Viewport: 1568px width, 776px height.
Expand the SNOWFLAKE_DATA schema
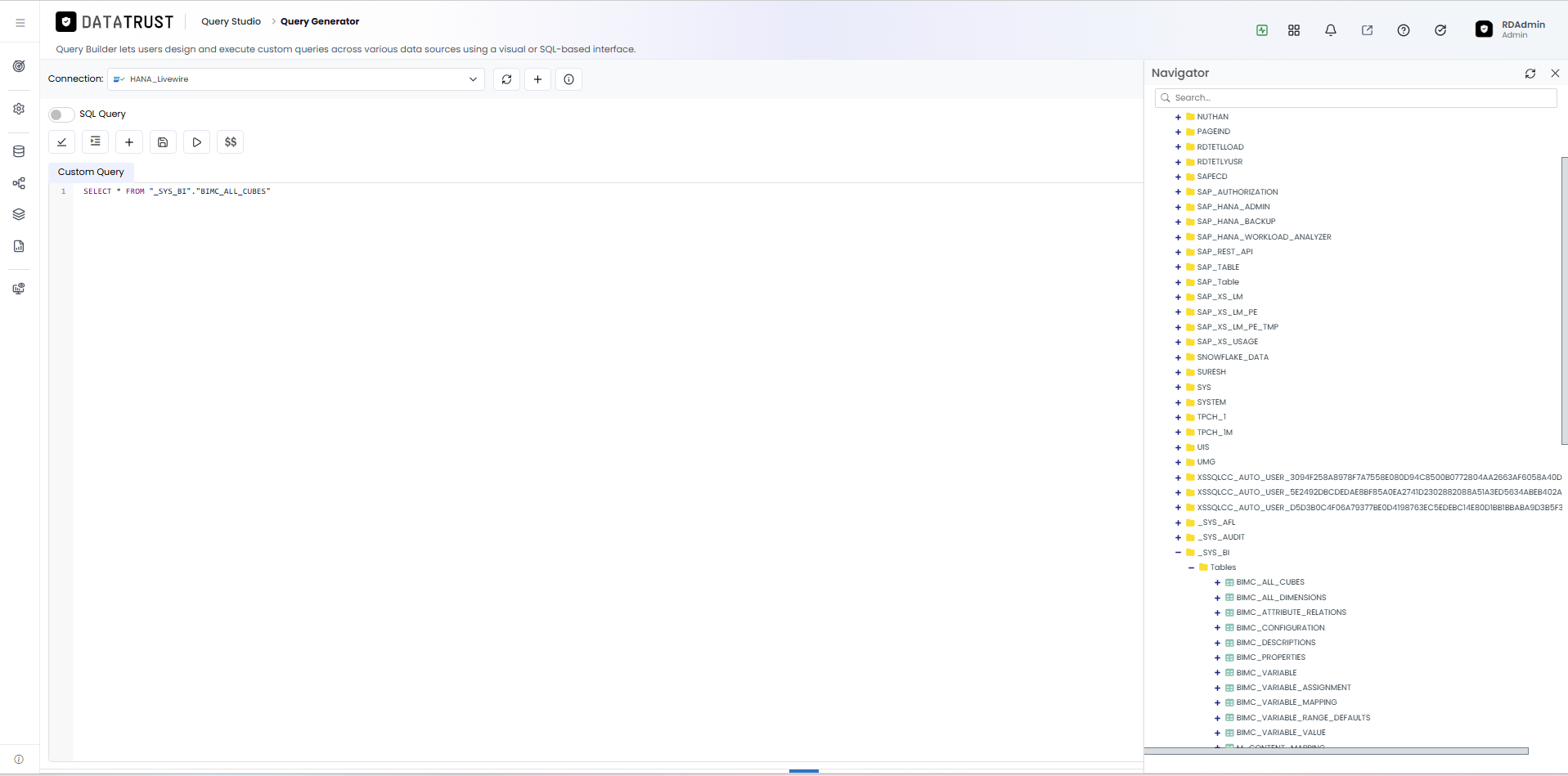(x=1178, y=357)
